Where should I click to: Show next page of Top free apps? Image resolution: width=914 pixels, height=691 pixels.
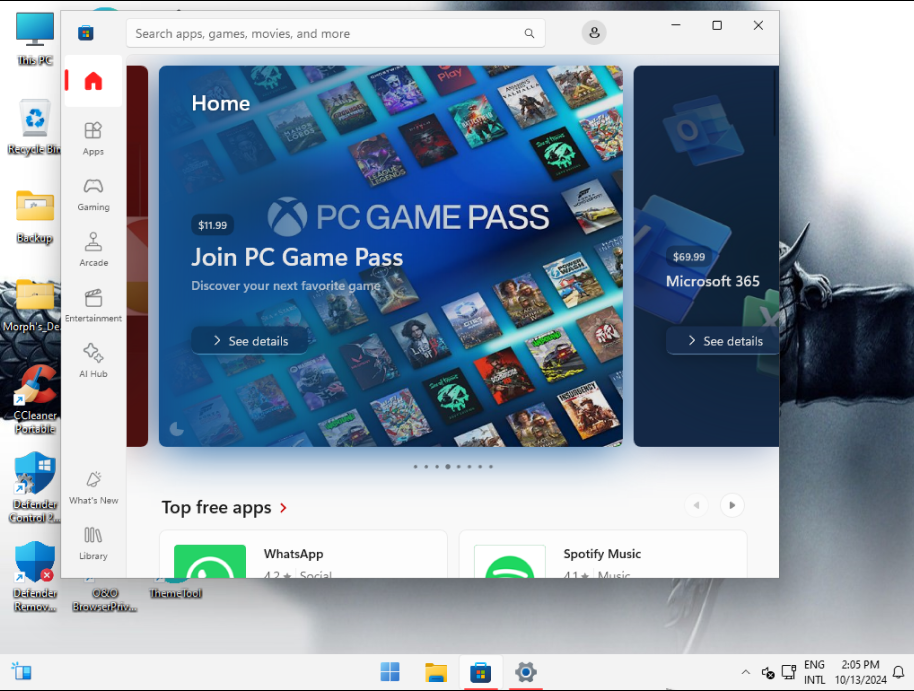tap(732, 505)
